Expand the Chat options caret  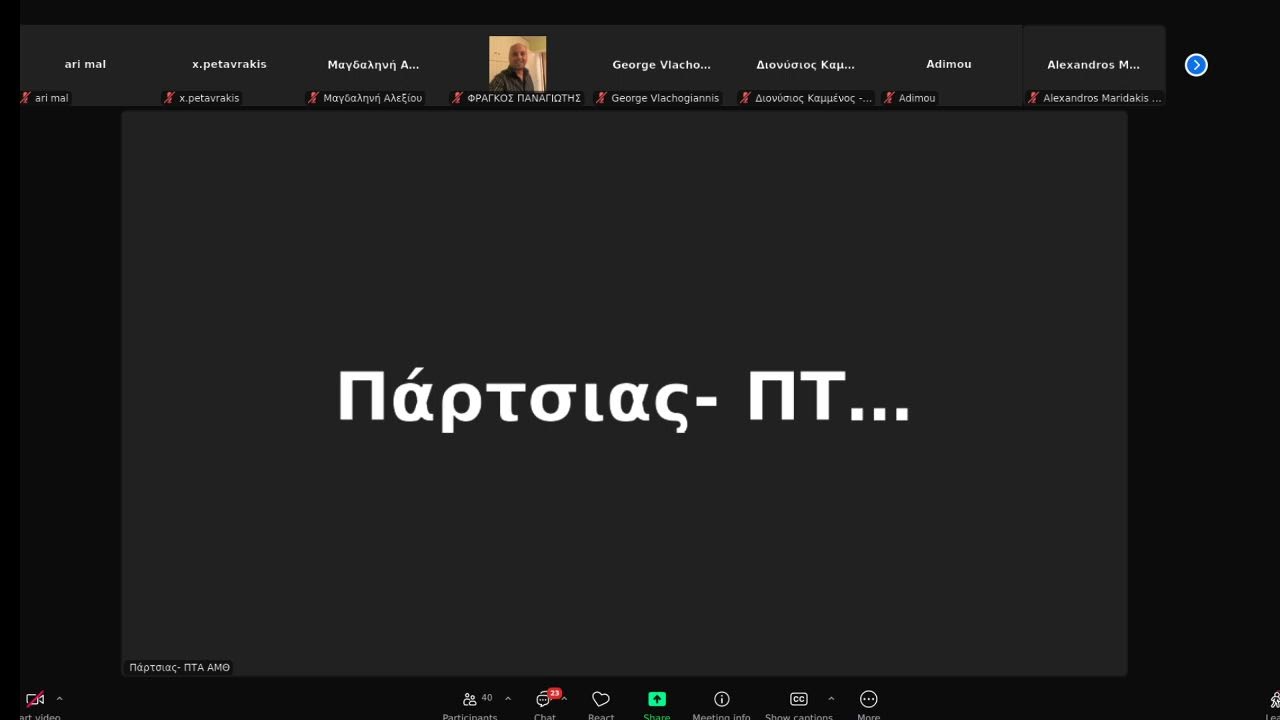pyautogui.click(x=565, y=698)
